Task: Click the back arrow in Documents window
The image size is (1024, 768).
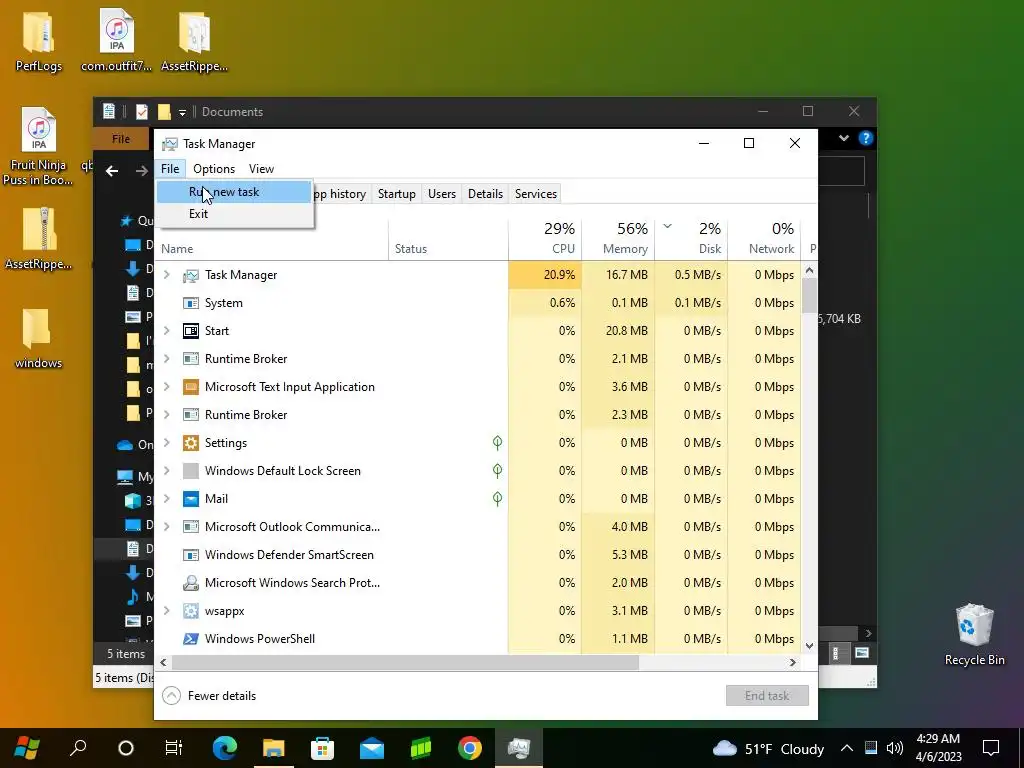Action: [112, 171]
